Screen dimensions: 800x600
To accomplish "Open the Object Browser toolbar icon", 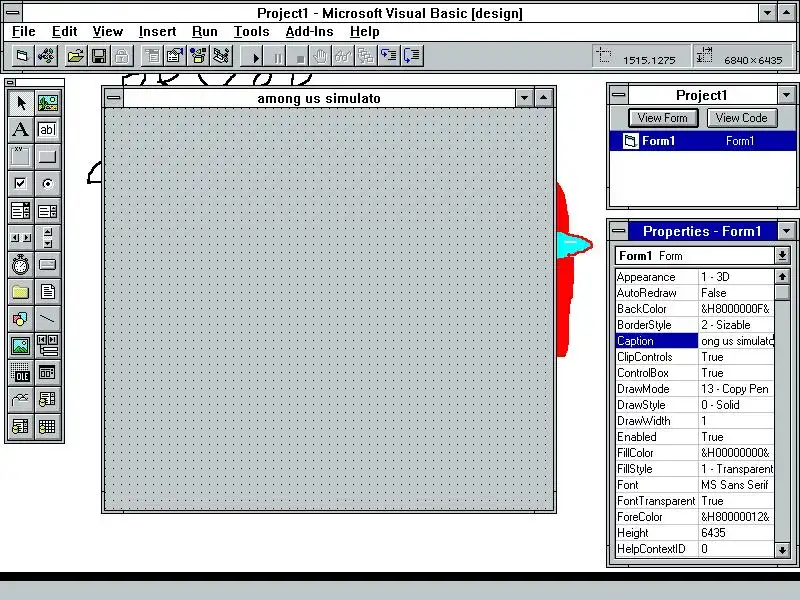I will coord(198,56).
